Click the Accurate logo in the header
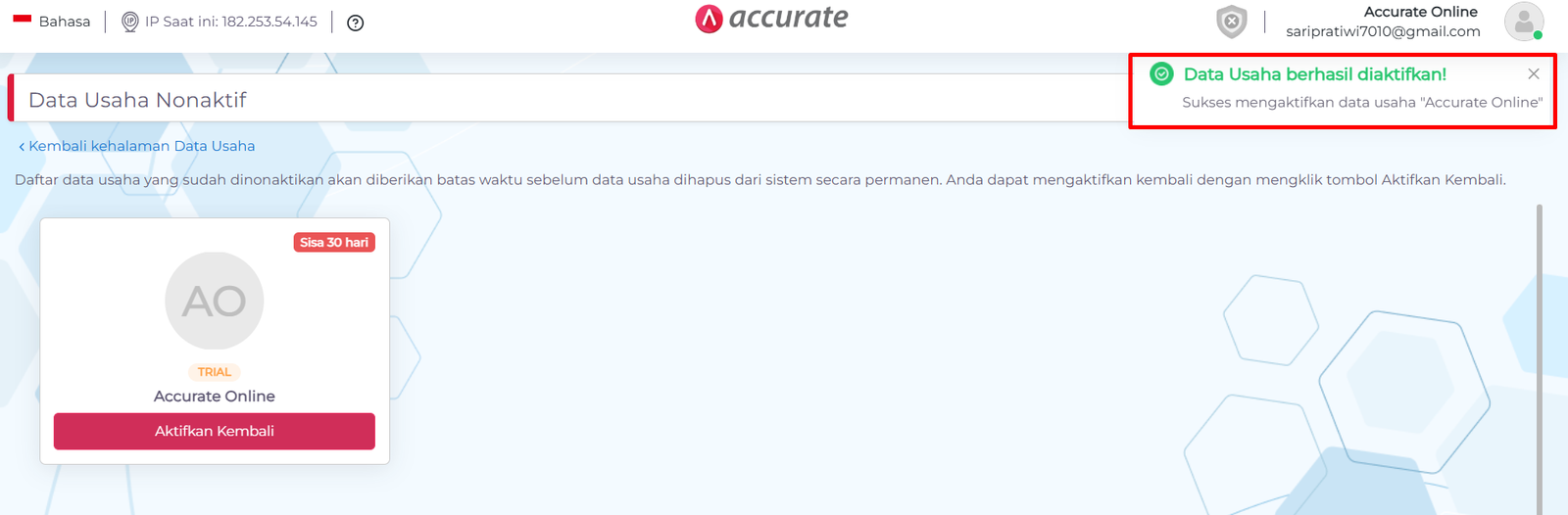The image size is (1568, 515). pyautogui.click(x=771, y=19)
